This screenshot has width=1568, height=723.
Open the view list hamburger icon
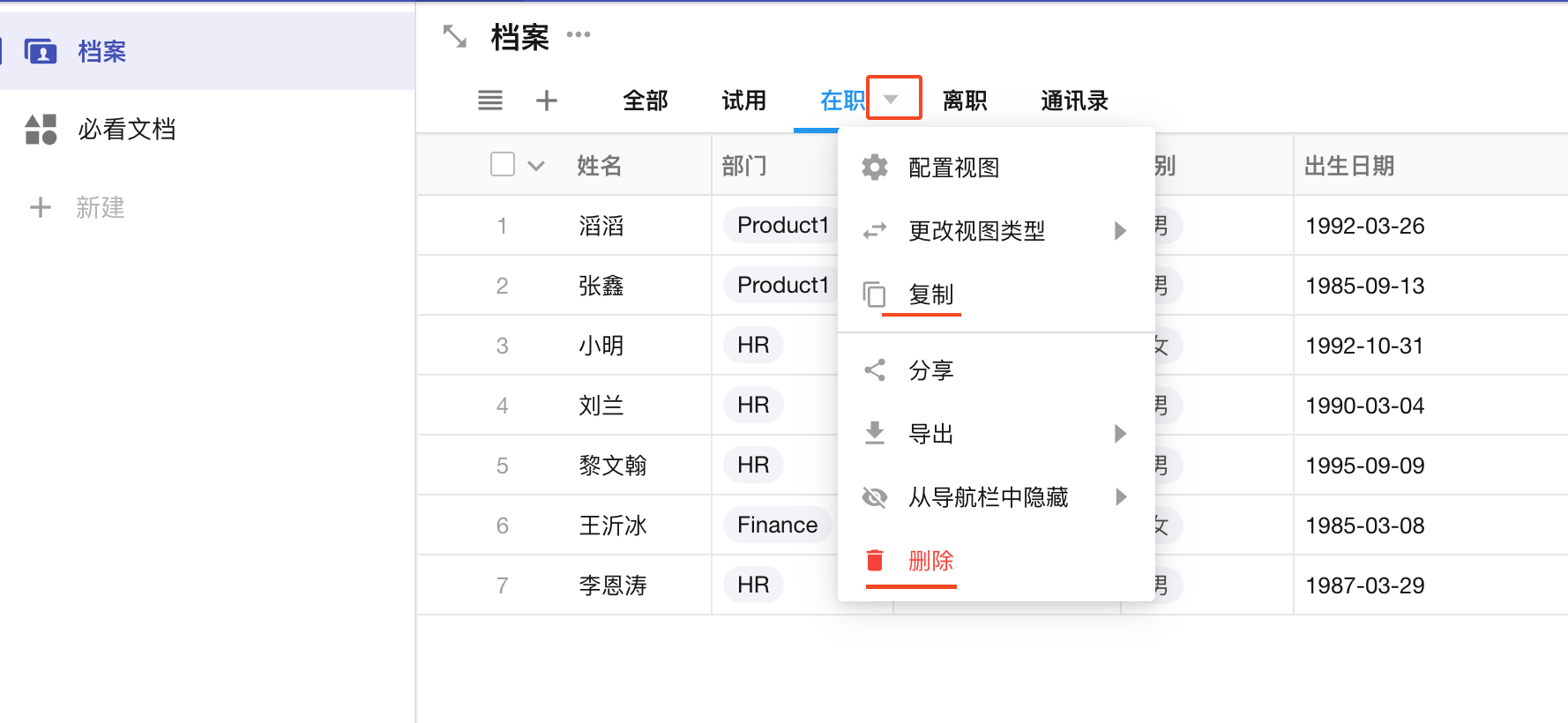pos(490,101)
